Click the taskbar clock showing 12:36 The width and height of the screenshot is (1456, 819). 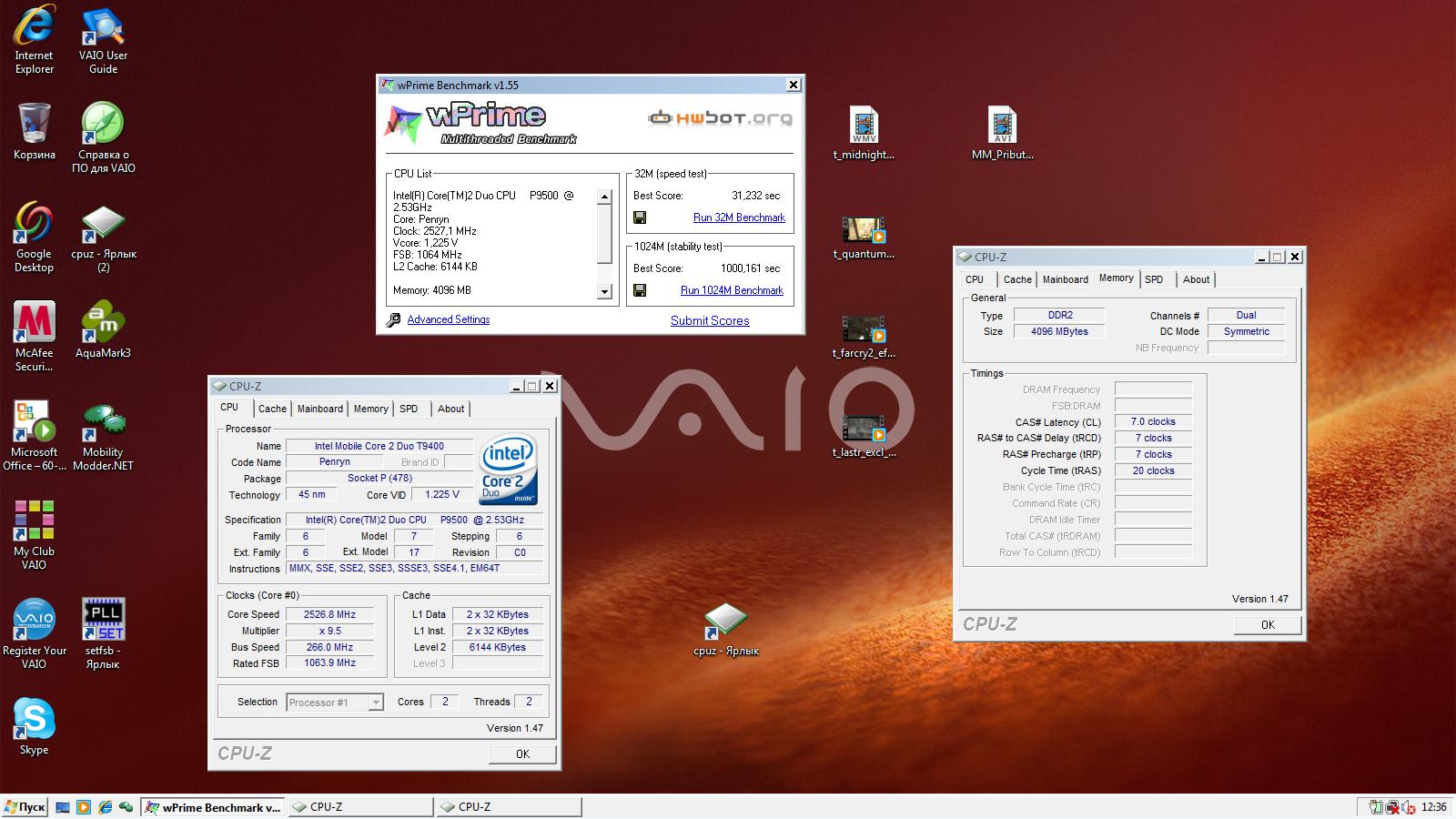[x=1433, y=807]
